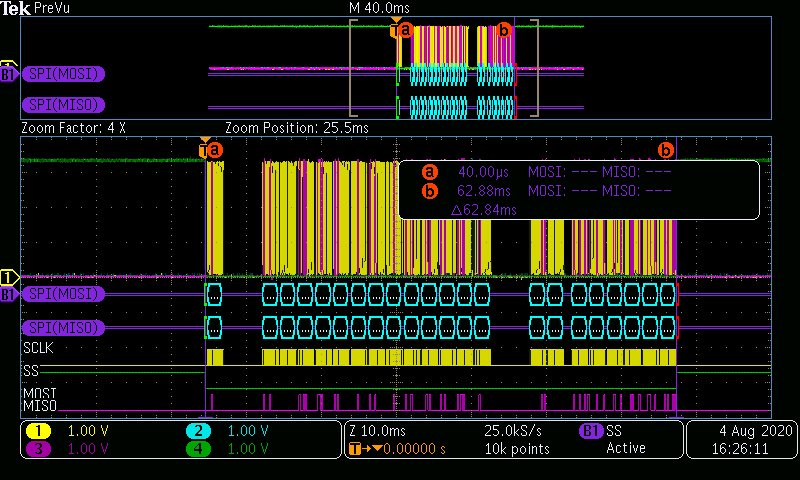Click the channel 2 cyan badge

pyautogui.click(x=198, y=431)
